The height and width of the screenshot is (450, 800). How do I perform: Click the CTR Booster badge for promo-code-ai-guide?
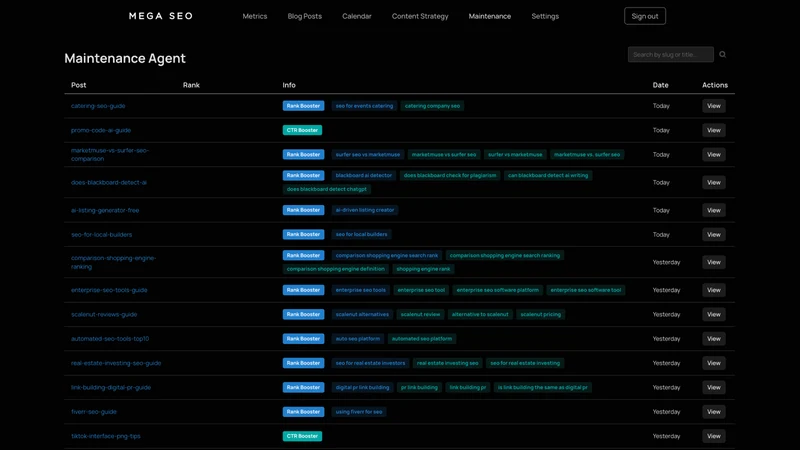pyautogui.click(x=302, y=130)
